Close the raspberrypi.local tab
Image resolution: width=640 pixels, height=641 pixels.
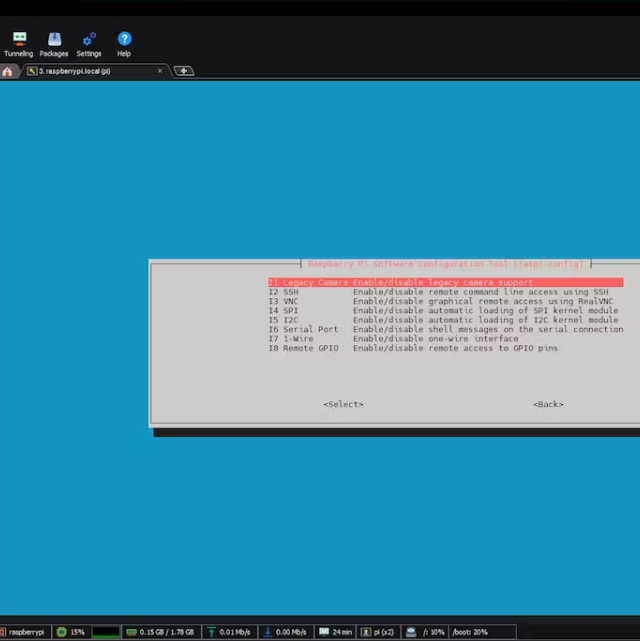[160, 71]
